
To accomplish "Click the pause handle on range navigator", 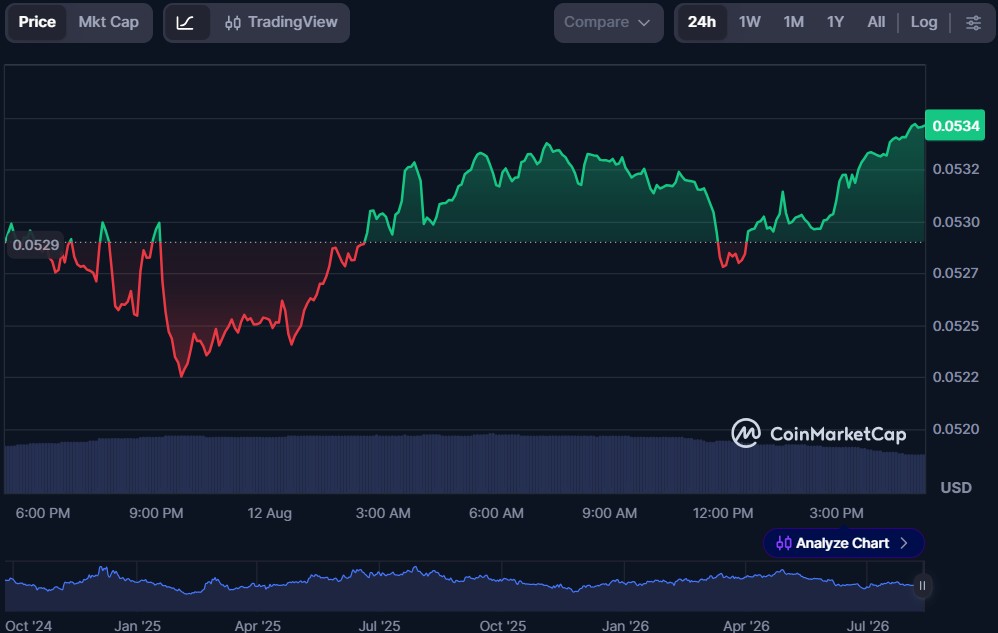I will [922, 586].
